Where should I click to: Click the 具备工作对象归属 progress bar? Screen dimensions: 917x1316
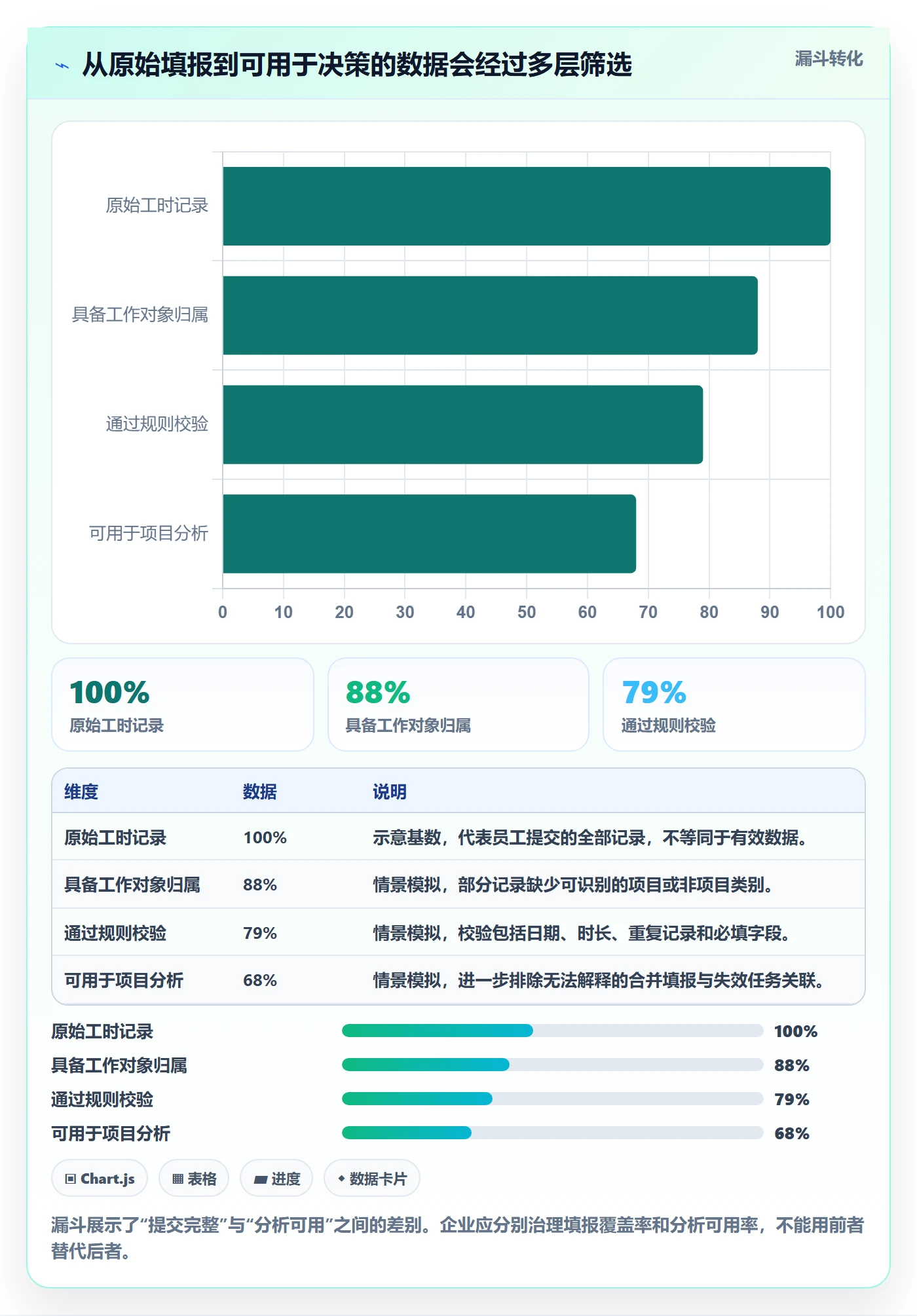[553, 1065]
